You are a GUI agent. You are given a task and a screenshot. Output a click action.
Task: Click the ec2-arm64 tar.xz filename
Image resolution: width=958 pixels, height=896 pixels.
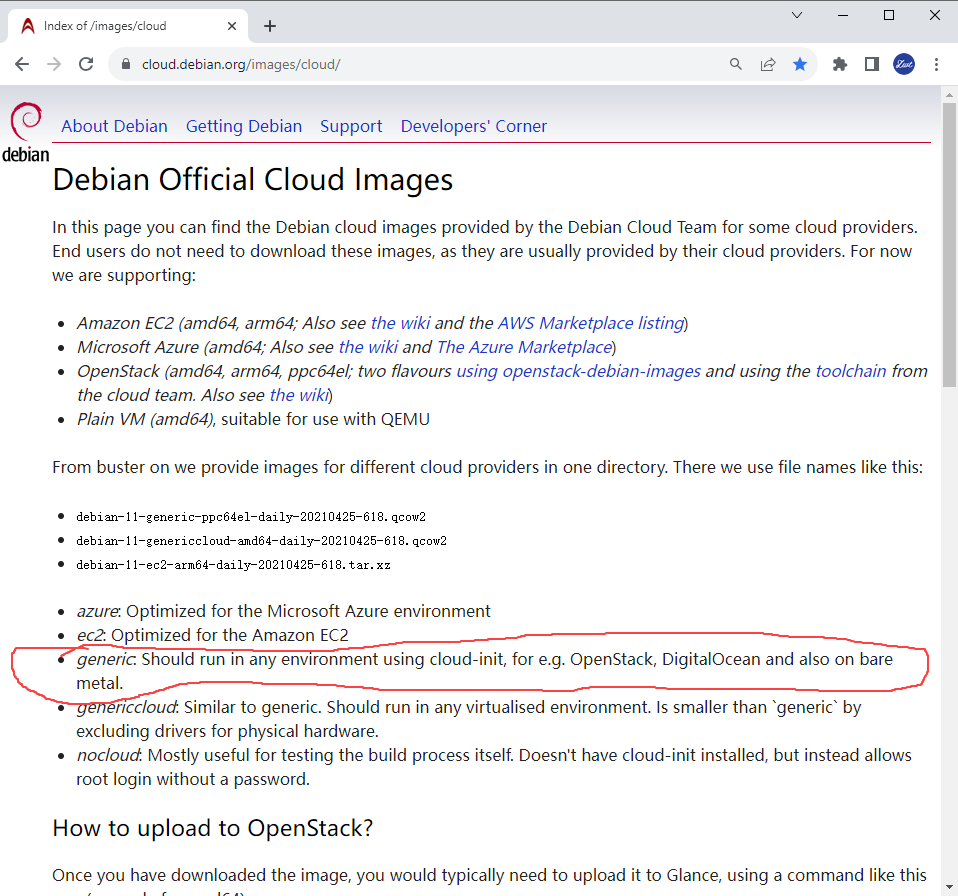coord(233,565)
